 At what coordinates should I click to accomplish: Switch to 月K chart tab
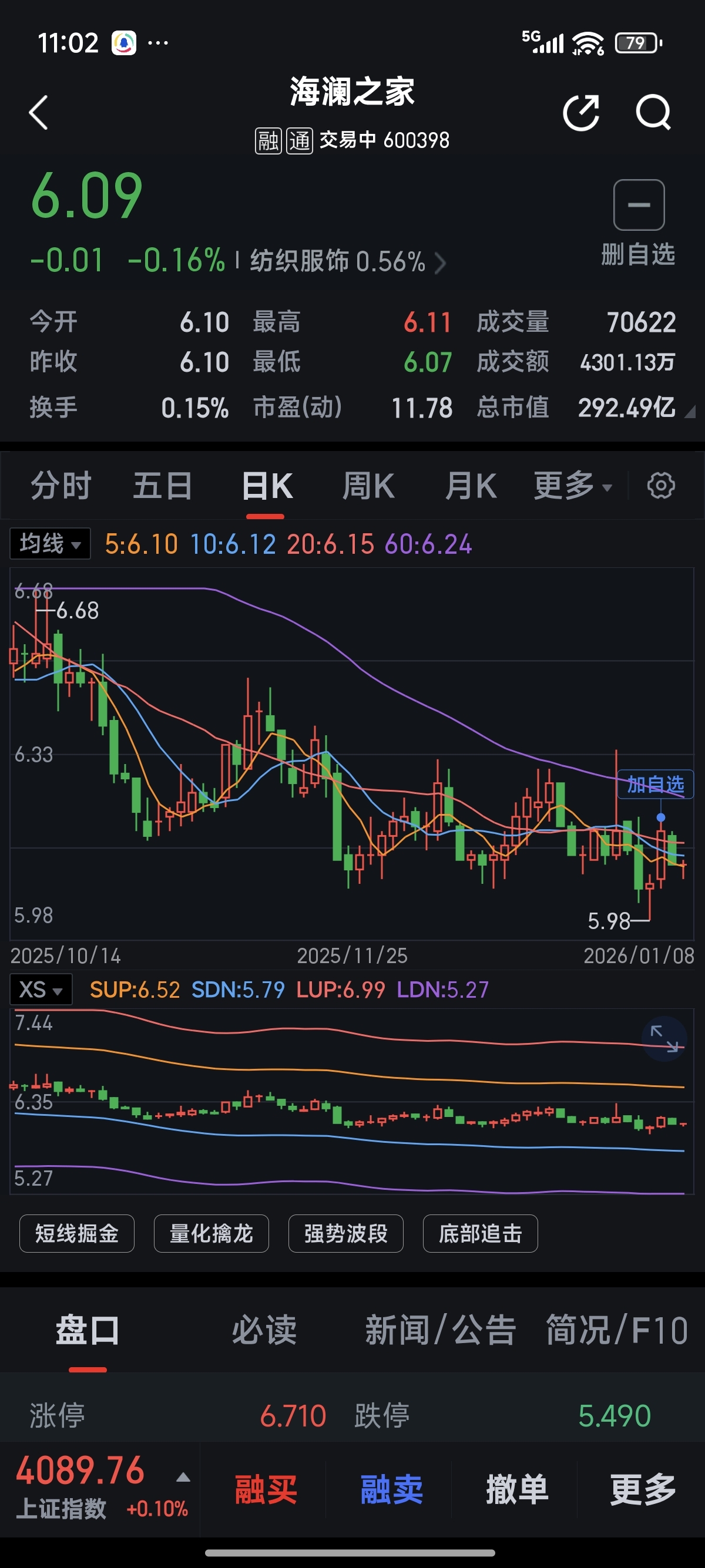tap(470, 486)
